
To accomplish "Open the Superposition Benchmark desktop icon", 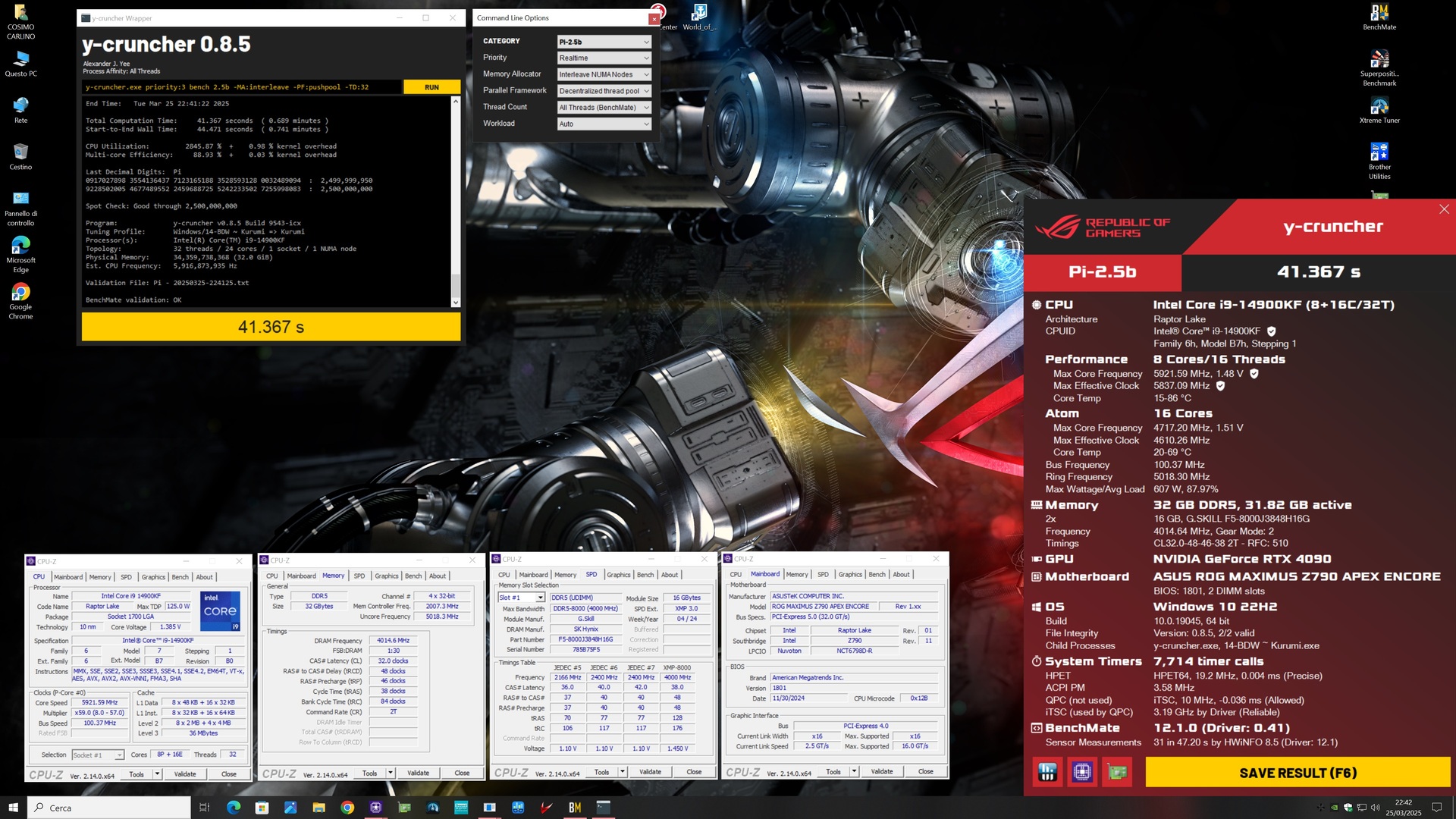I will click(1379, 68).
